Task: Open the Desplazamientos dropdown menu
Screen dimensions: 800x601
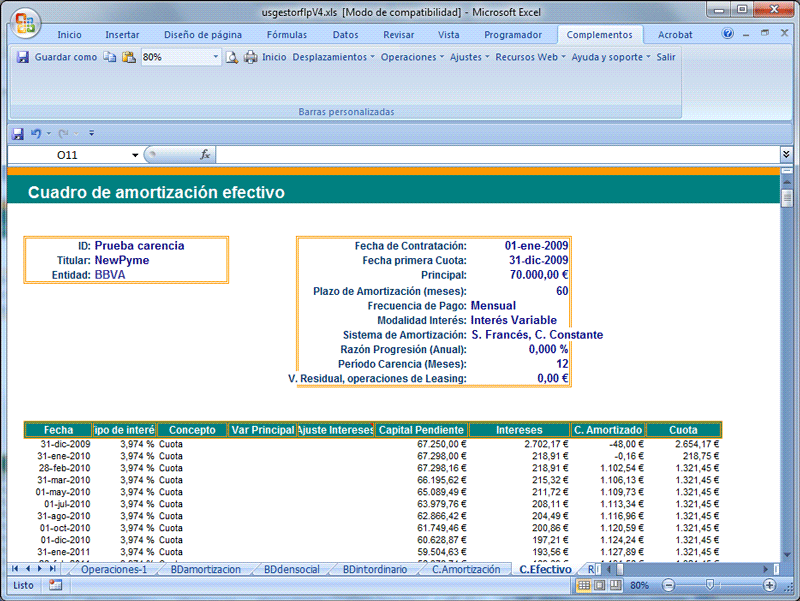Action: [333, 57]
